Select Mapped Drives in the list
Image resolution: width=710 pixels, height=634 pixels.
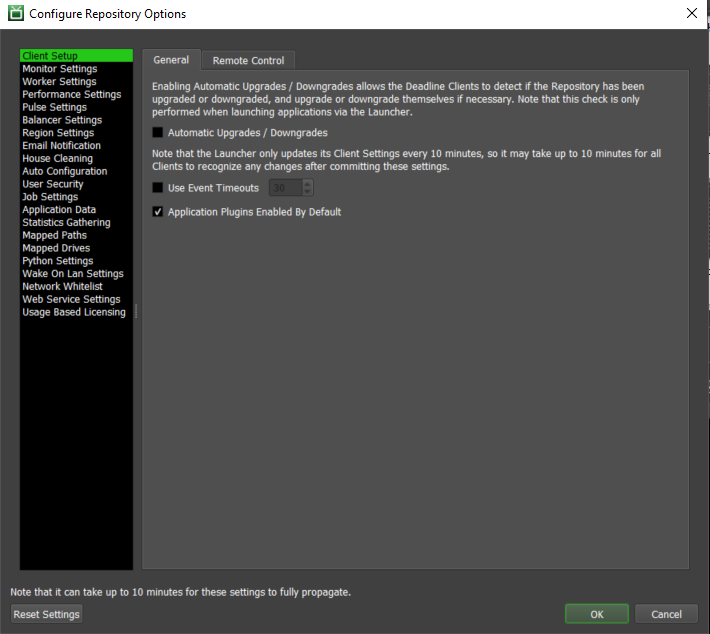tap(76, 248)
